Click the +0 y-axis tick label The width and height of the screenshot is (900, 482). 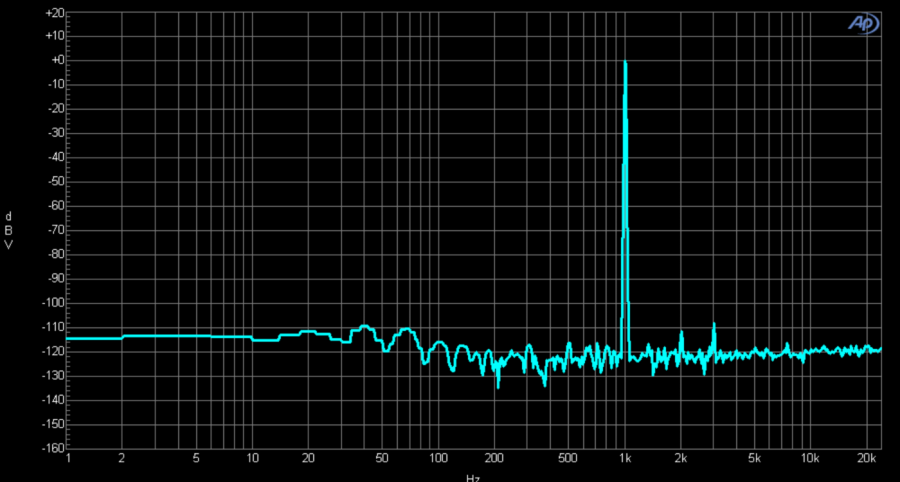point(57,61)
